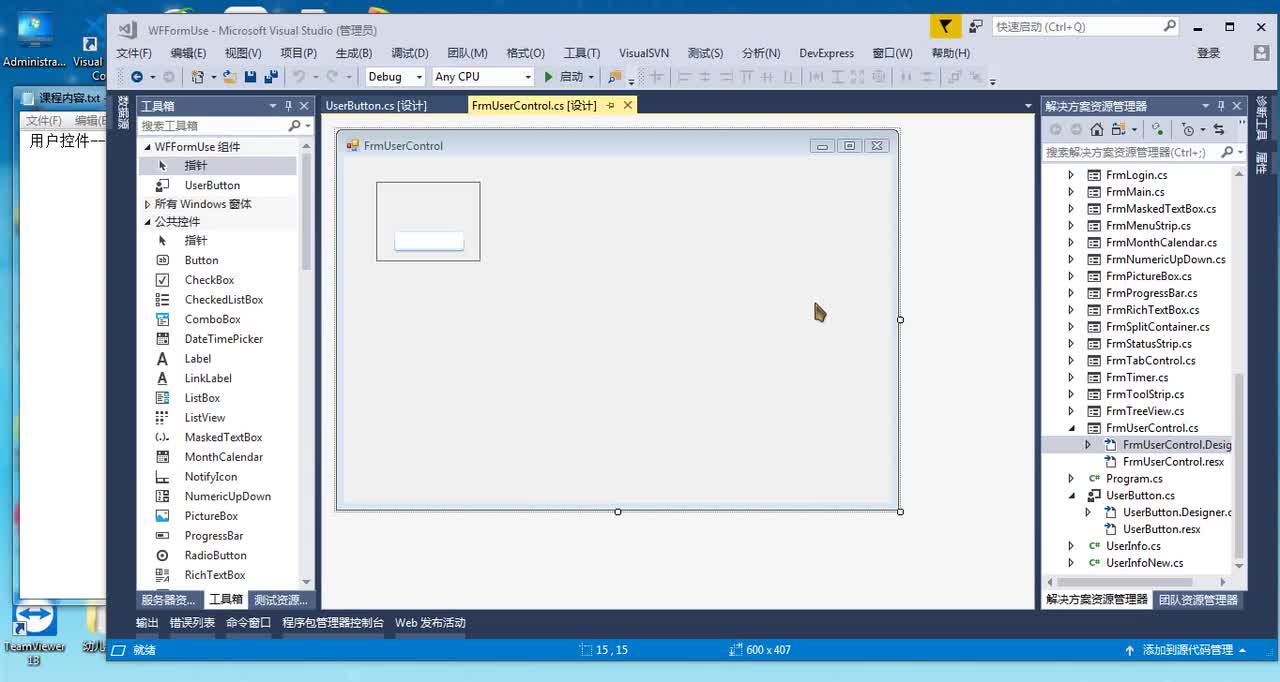The width and height of the screenshot is (1280, 682).
Task: Click the notifications flag icon
Action: click(x=945, y=27)
